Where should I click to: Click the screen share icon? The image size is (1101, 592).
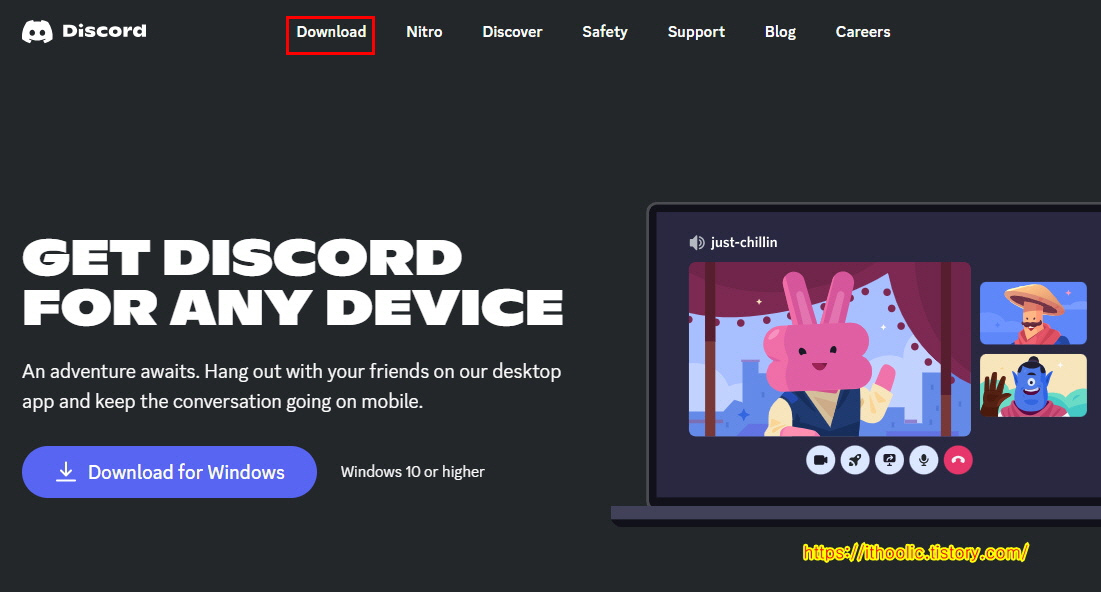point(889,460)
